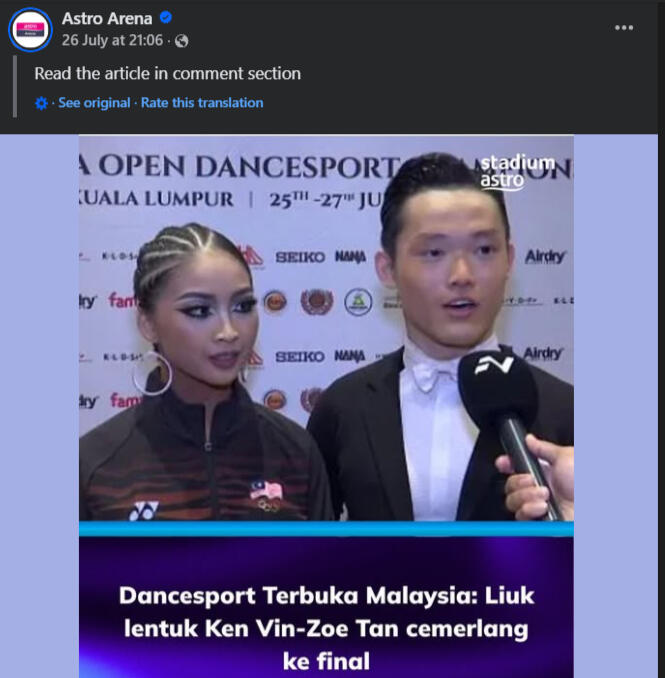The image size is (665, 678).
Task: Click the woman's hoop earring
Action: (x=152, y=374)
